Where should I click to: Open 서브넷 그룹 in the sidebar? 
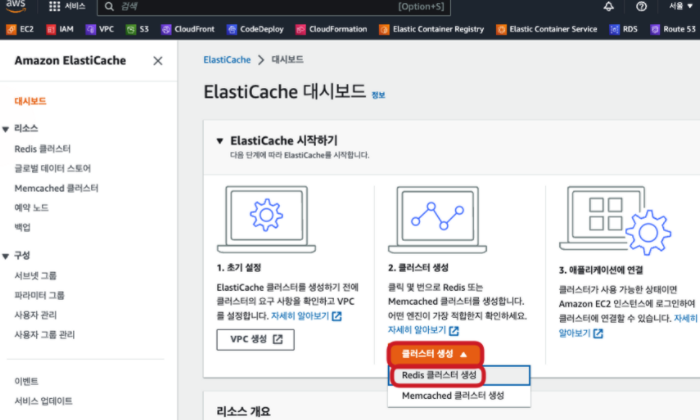(x=35, y=276)
